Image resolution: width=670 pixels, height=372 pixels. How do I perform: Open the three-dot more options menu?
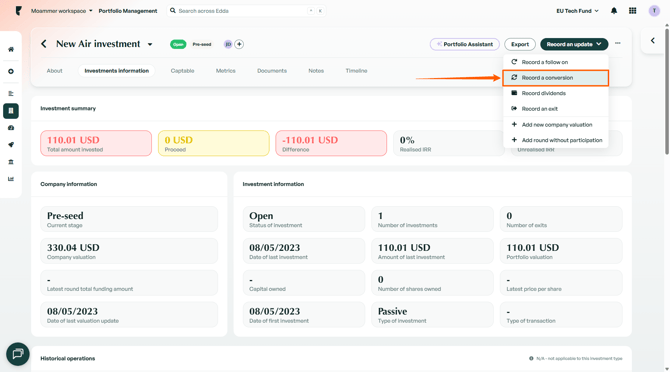(x=617, y=43)
